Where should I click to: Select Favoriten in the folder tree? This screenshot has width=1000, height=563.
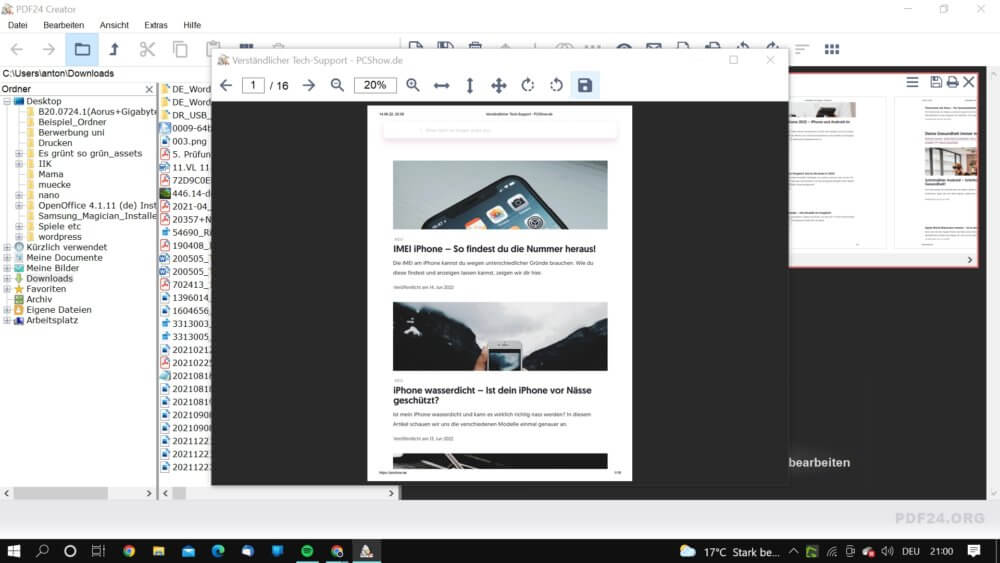click(46, 289)
